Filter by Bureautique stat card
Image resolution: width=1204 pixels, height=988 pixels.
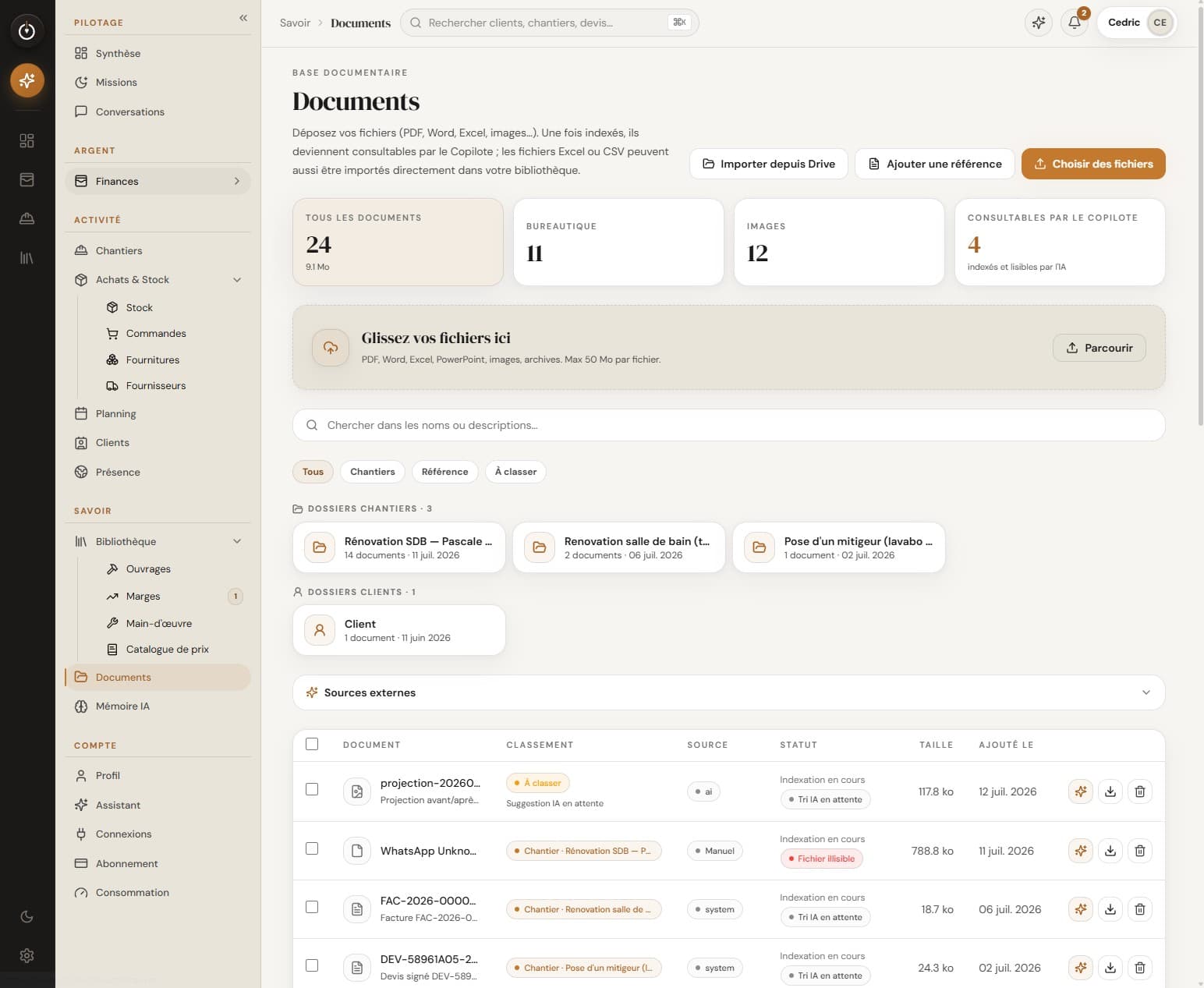pos(618,242)
